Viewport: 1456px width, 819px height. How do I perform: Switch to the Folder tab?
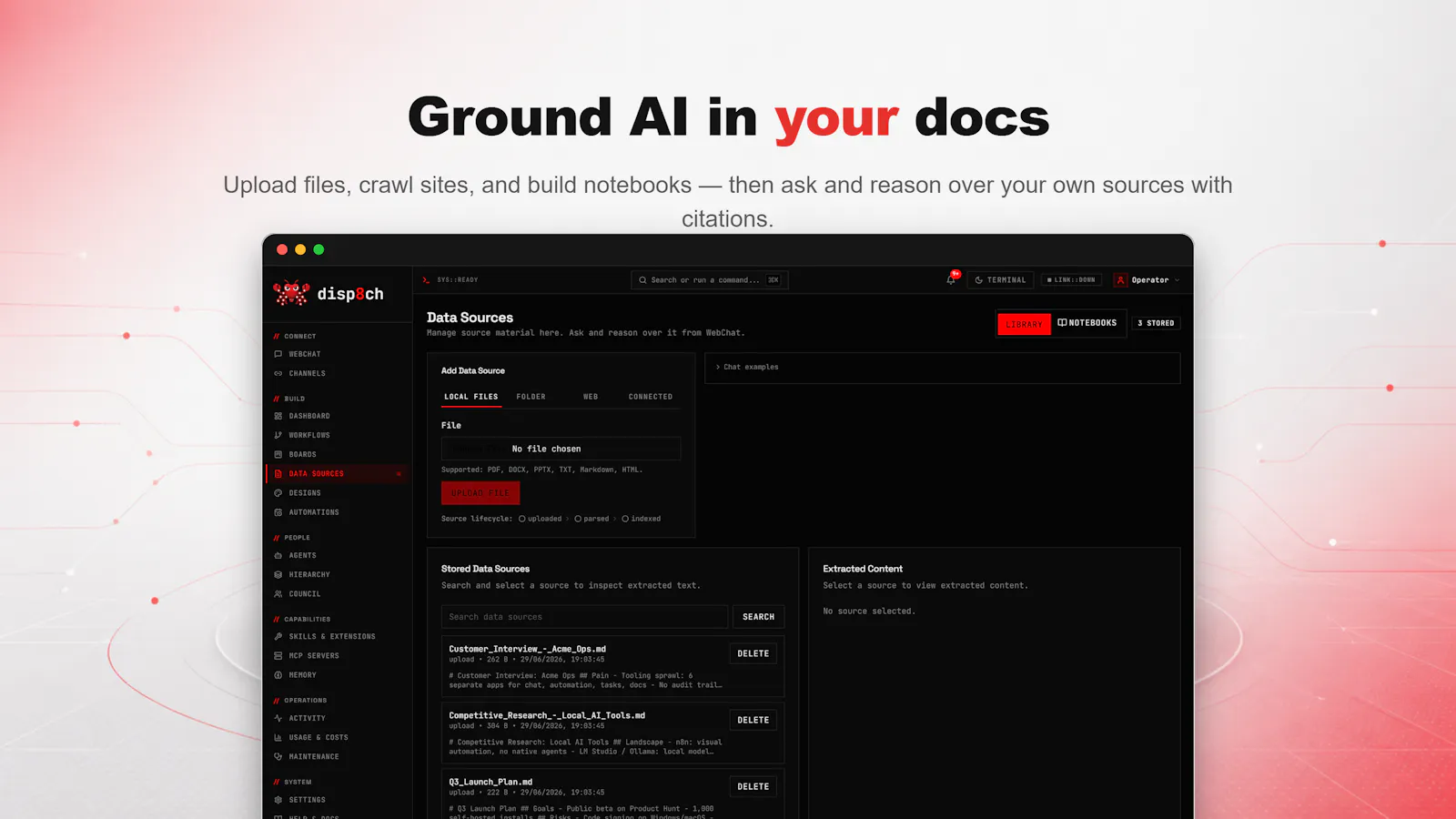[x=531, y=397]
